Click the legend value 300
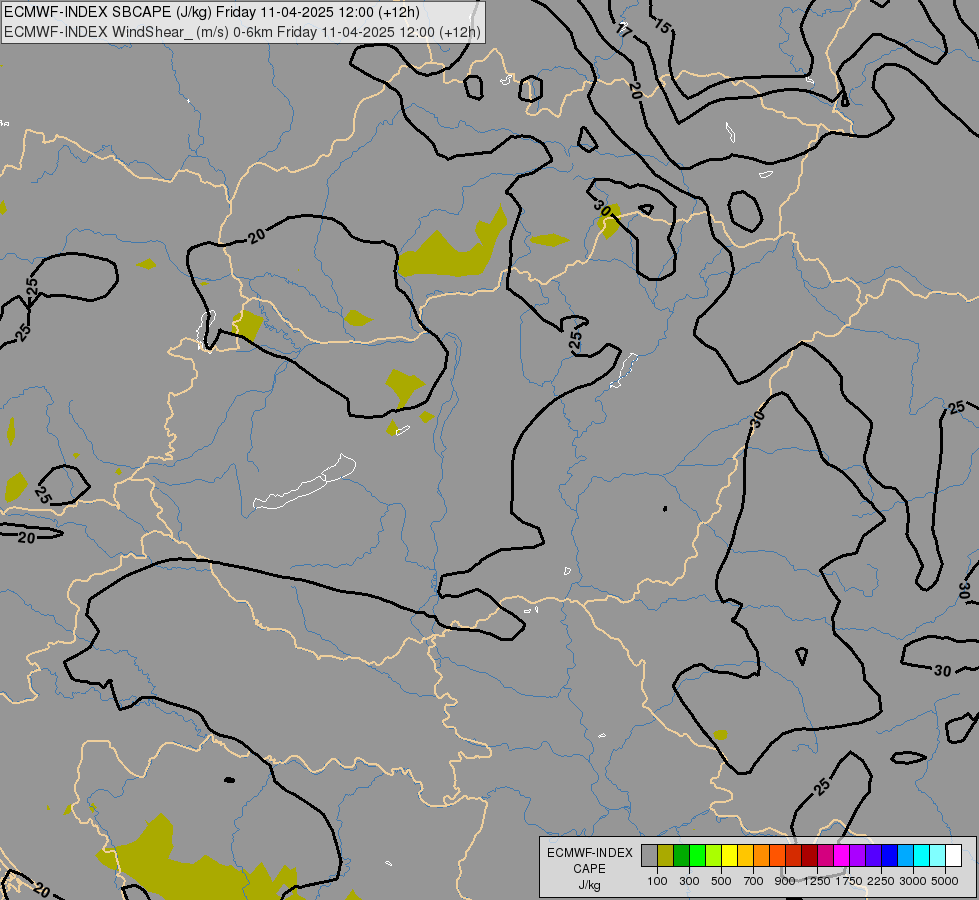Screen dimensions: 979x900 pos(689,881)
